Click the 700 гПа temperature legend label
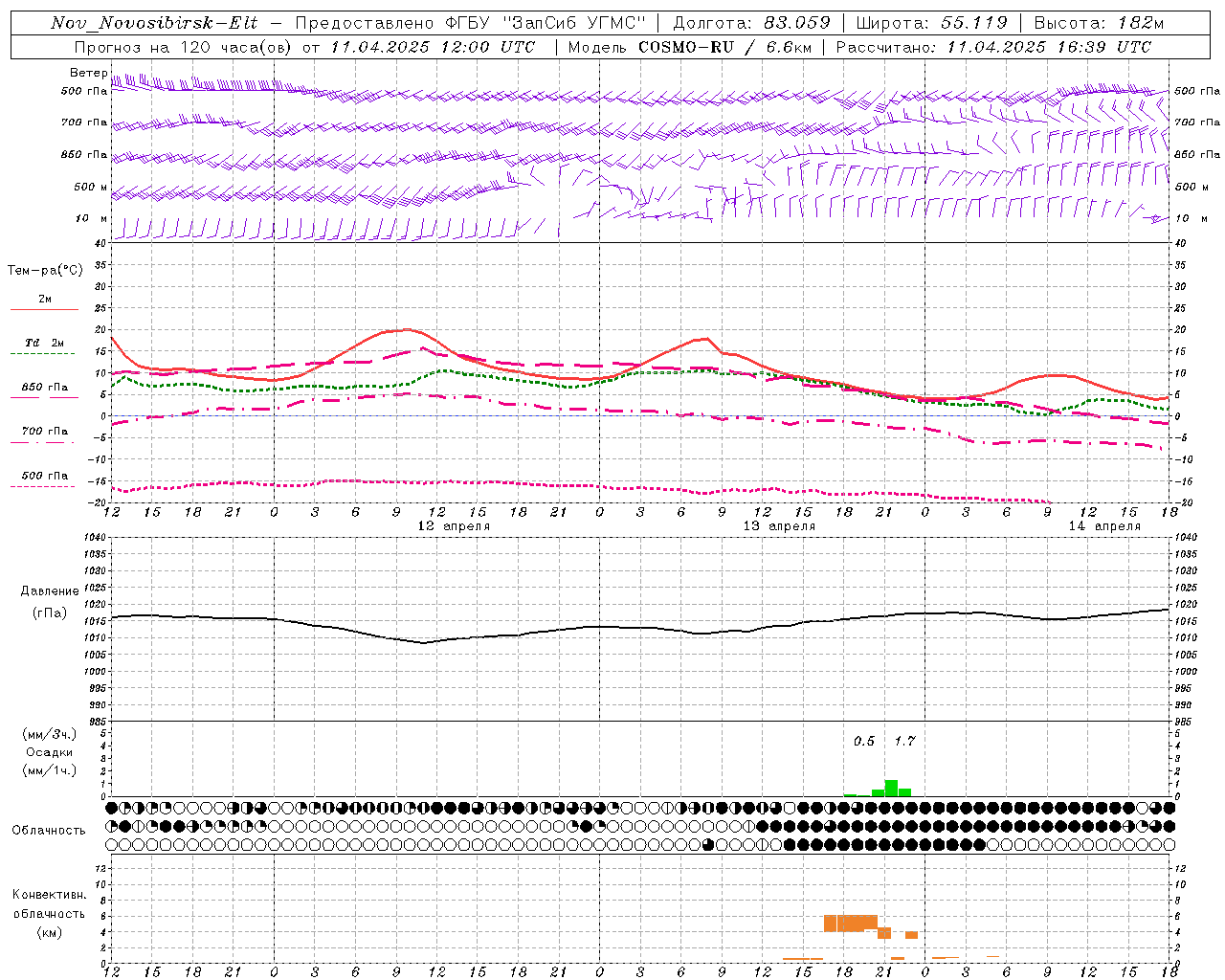 click(x=45, y=432)
